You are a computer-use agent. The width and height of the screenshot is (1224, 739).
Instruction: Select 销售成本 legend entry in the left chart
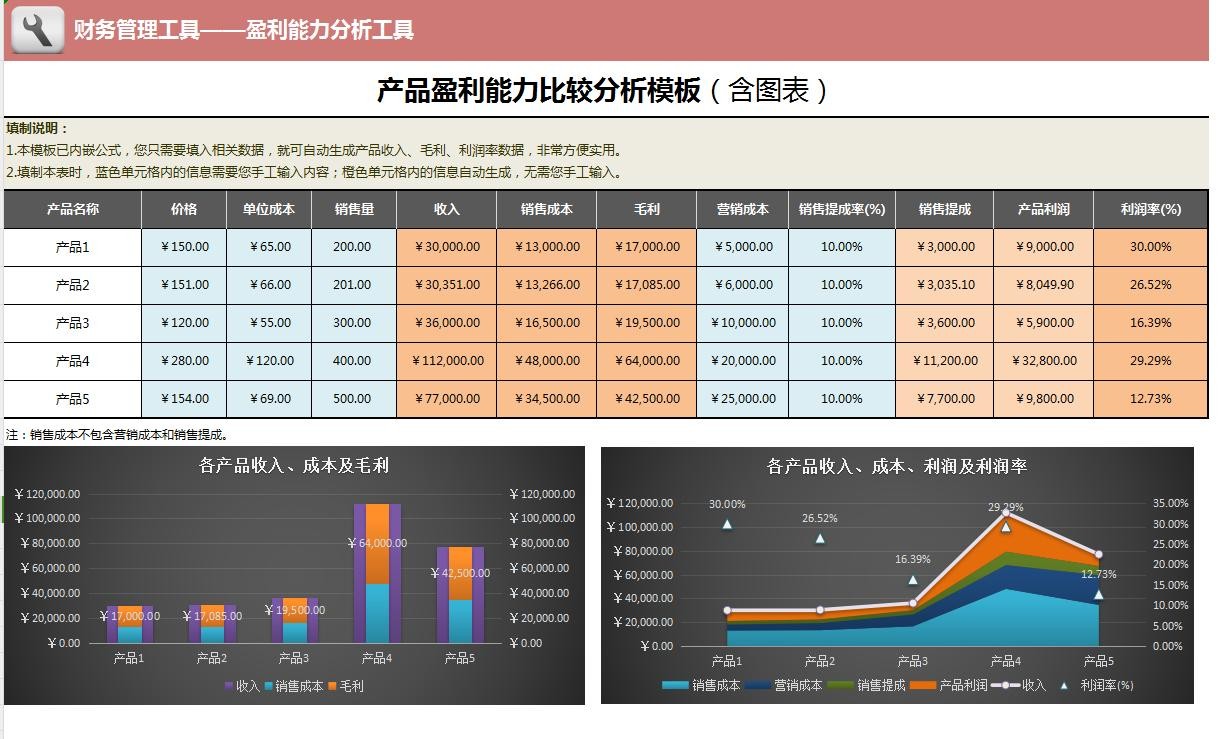click(293, 686)
